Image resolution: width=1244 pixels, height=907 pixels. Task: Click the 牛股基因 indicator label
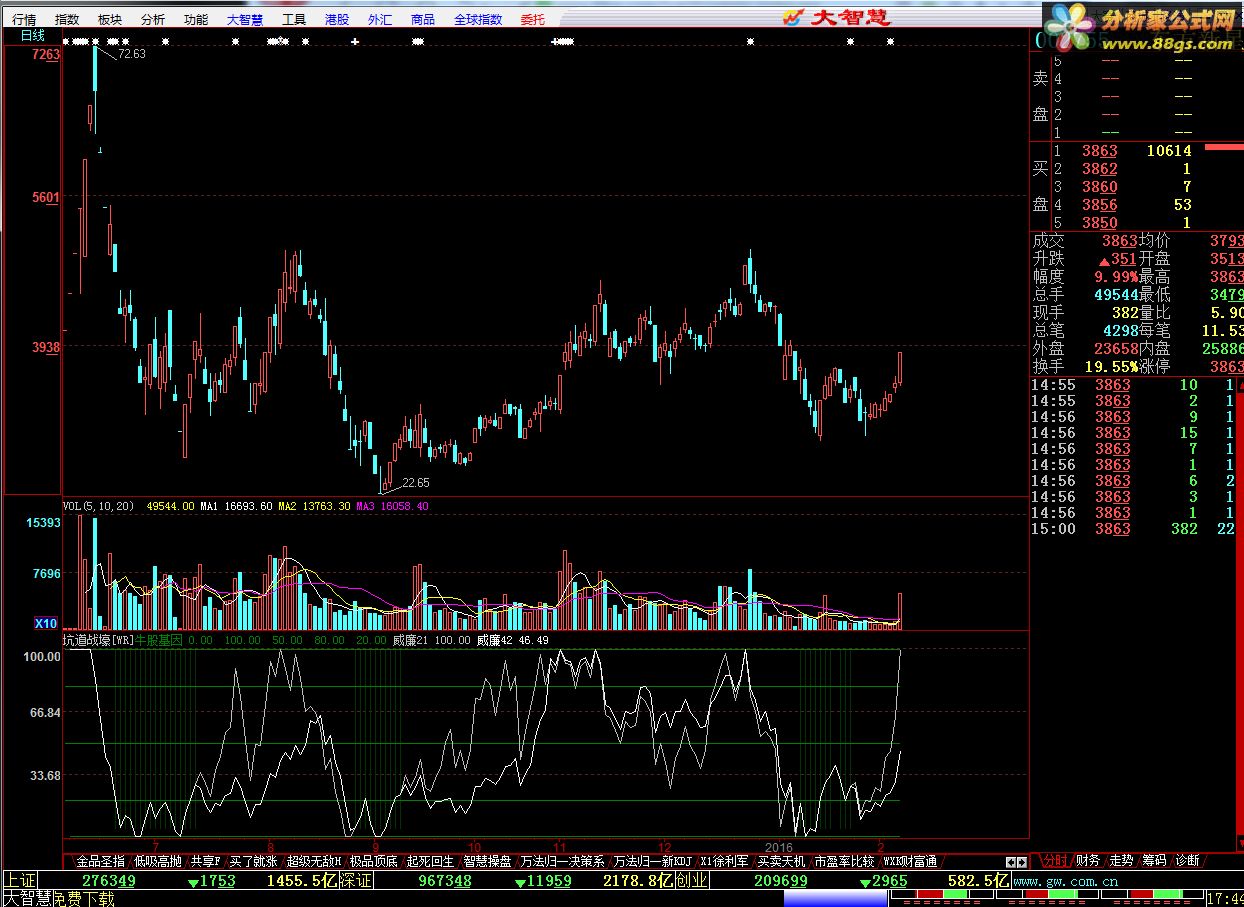[x=159, y=640]
